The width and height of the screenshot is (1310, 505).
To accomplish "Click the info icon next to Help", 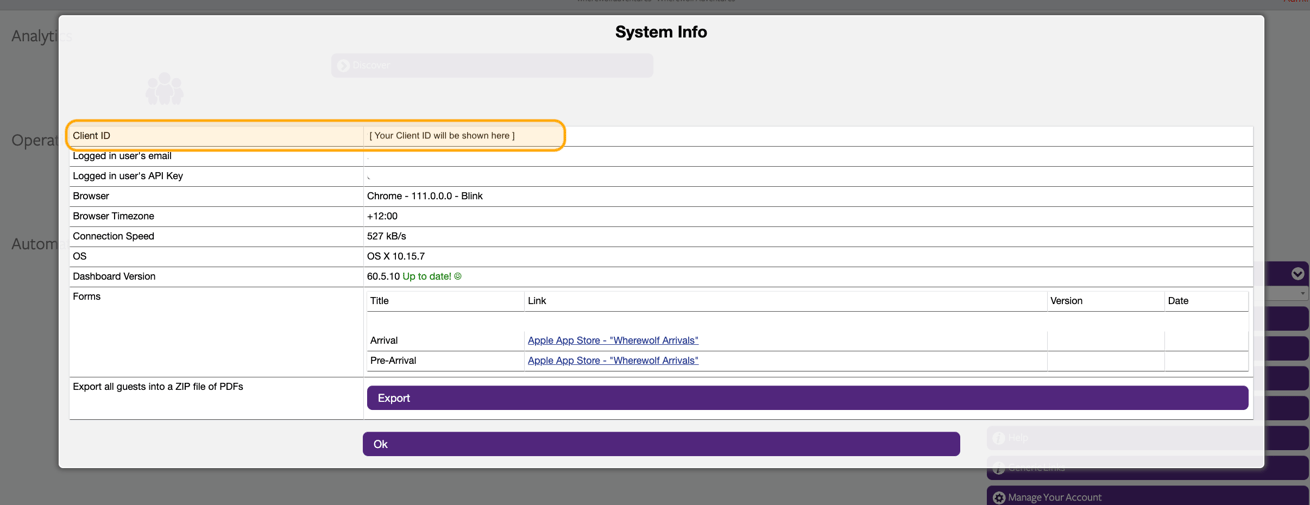I will point(998,438).
